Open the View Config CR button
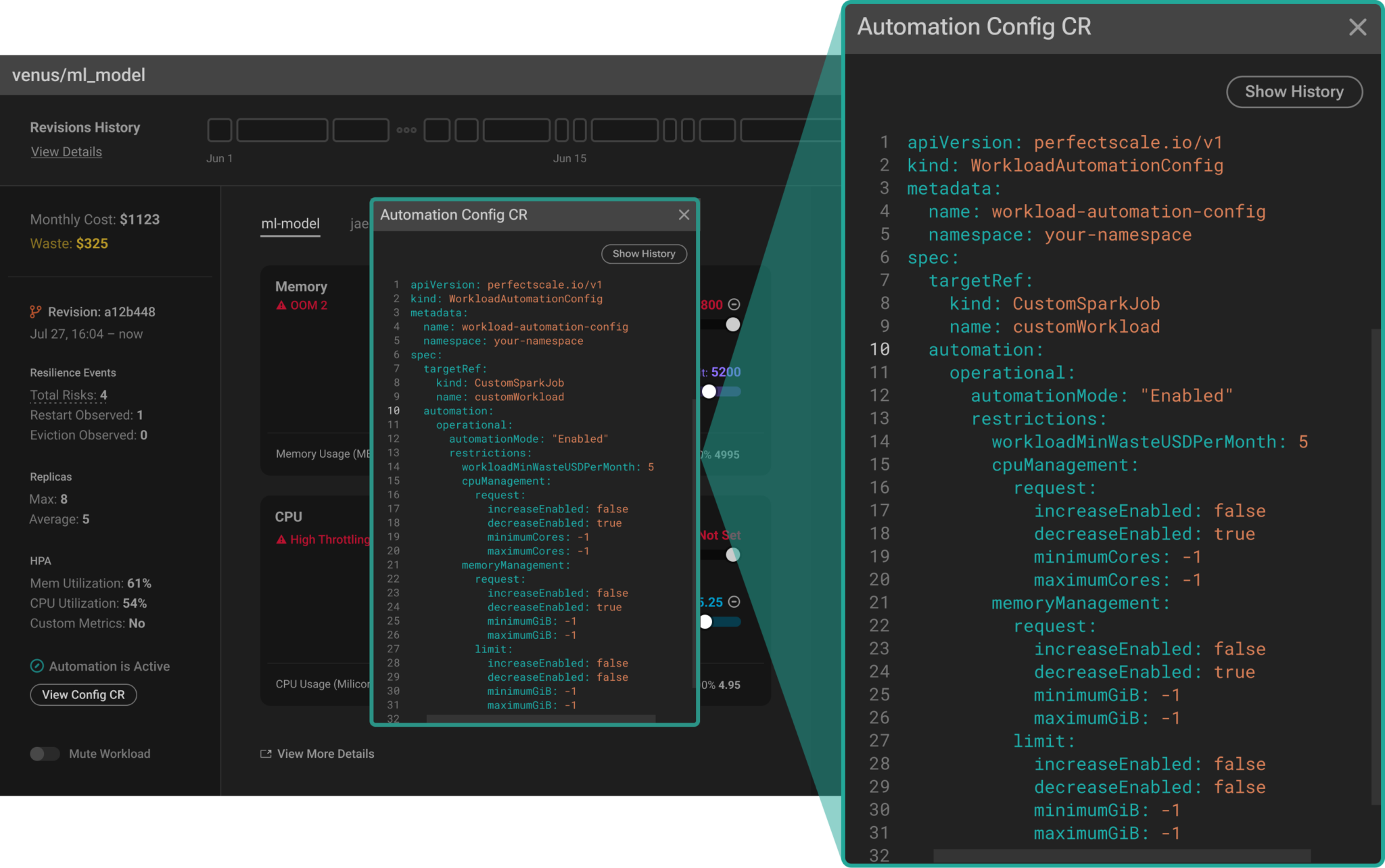This screenshot has height=868, width=1385. 83,695
